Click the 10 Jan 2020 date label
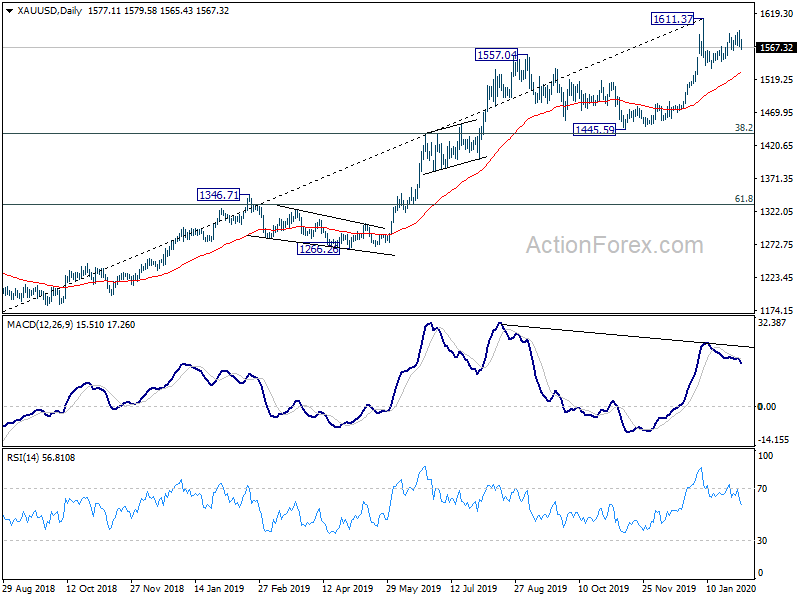Viewport: 800px width, 600px height. pos(731,588)
